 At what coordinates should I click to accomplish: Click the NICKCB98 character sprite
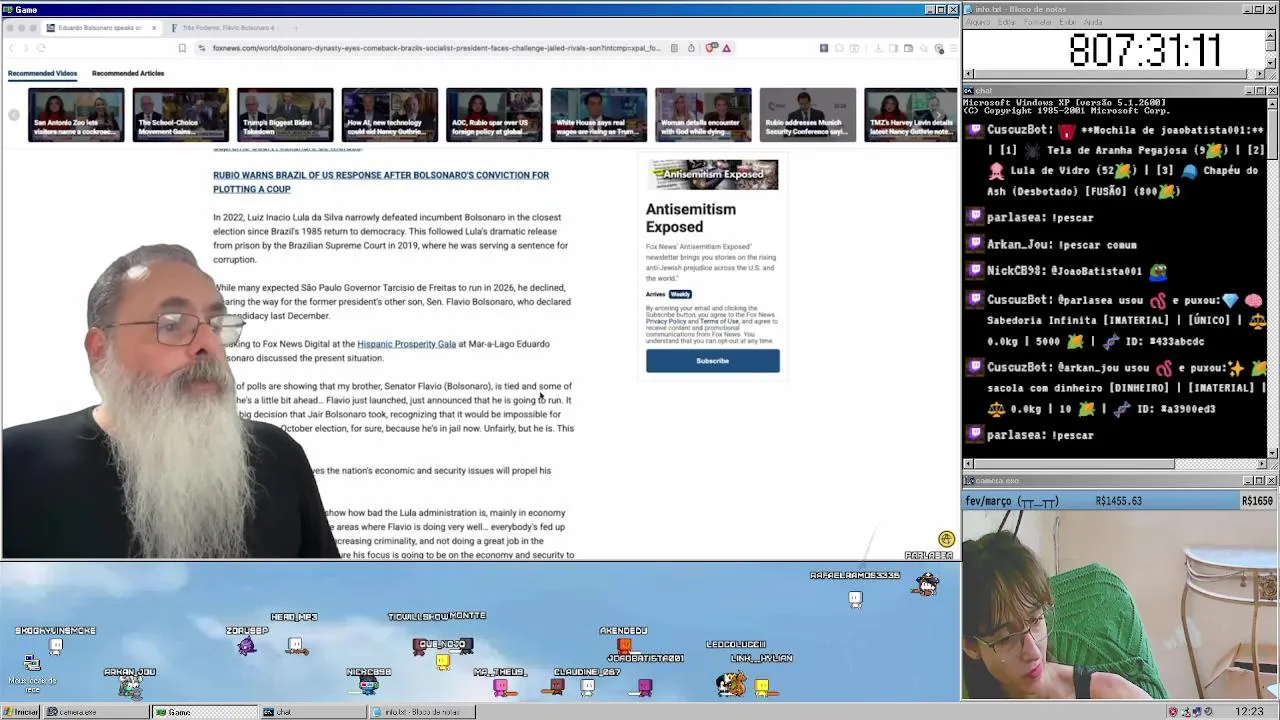[x=369, y=686]
